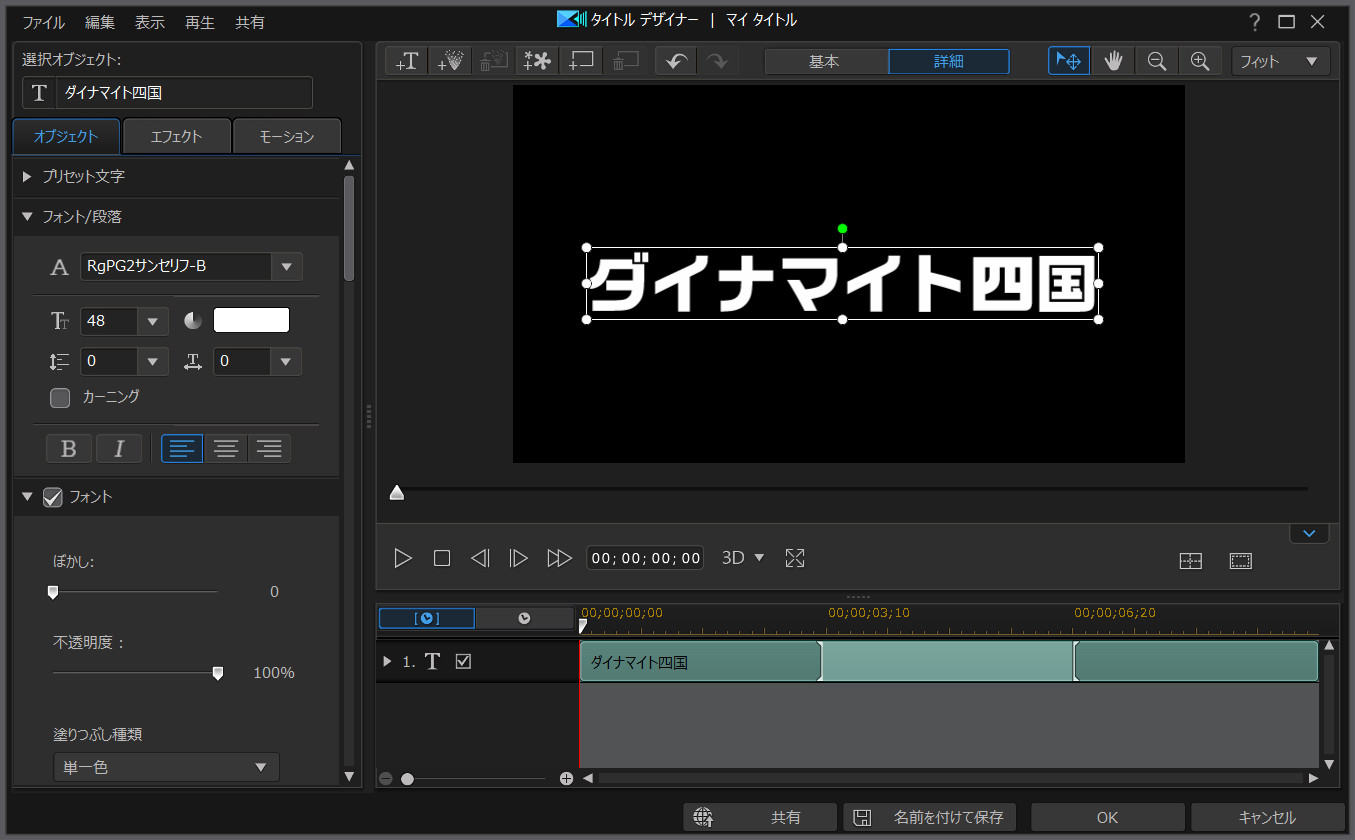Screen dimensions: 1355x840
Task: Zoom in on the preview
Action: (x=1201, y=61)
